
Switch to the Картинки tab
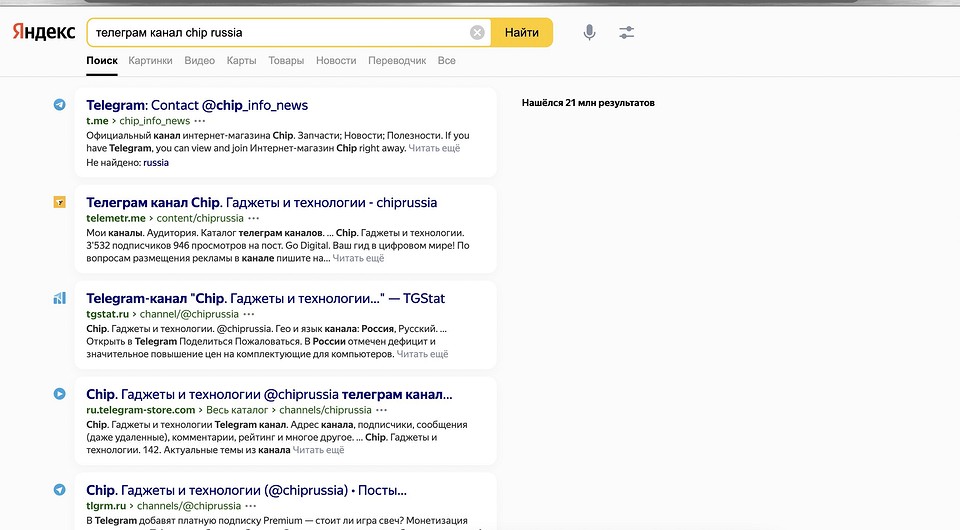pyautogui.click(x=150, y=61)
